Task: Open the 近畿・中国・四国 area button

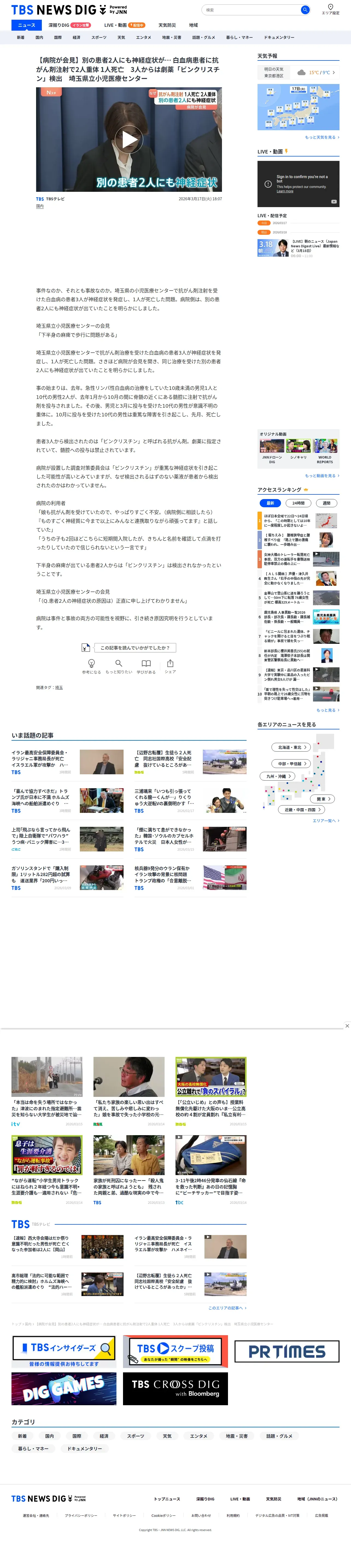Action: 302,810
